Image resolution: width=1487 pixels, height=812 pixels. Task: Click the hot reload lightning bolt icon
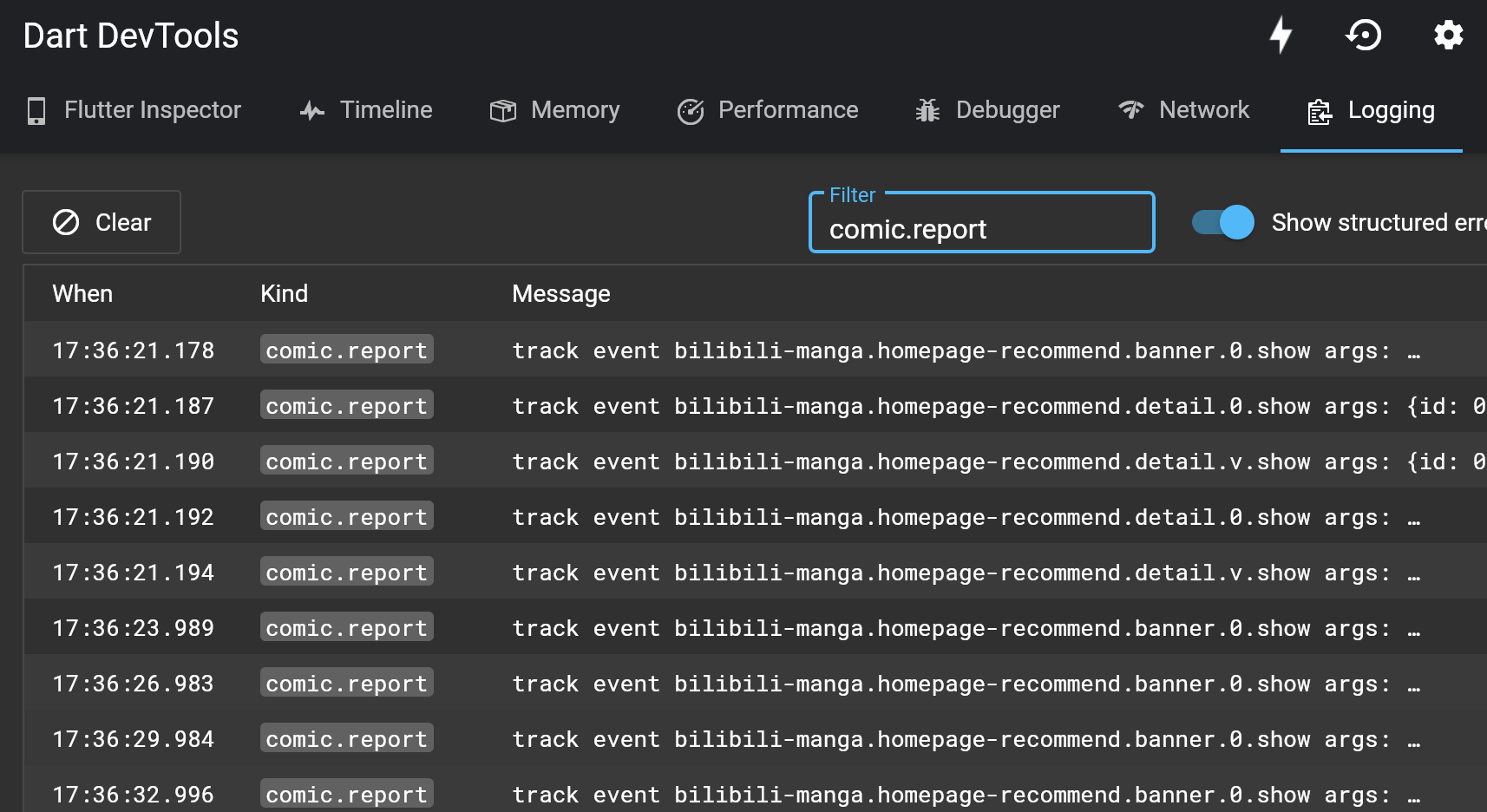pos(1281,36)
